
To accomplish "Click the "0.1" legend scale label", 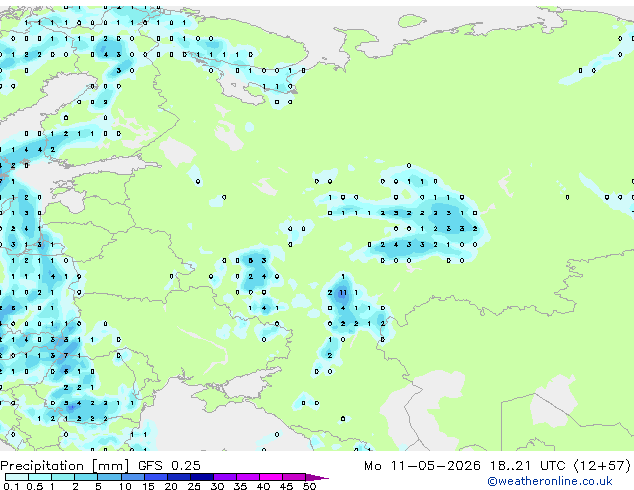I will pos(11,486).
